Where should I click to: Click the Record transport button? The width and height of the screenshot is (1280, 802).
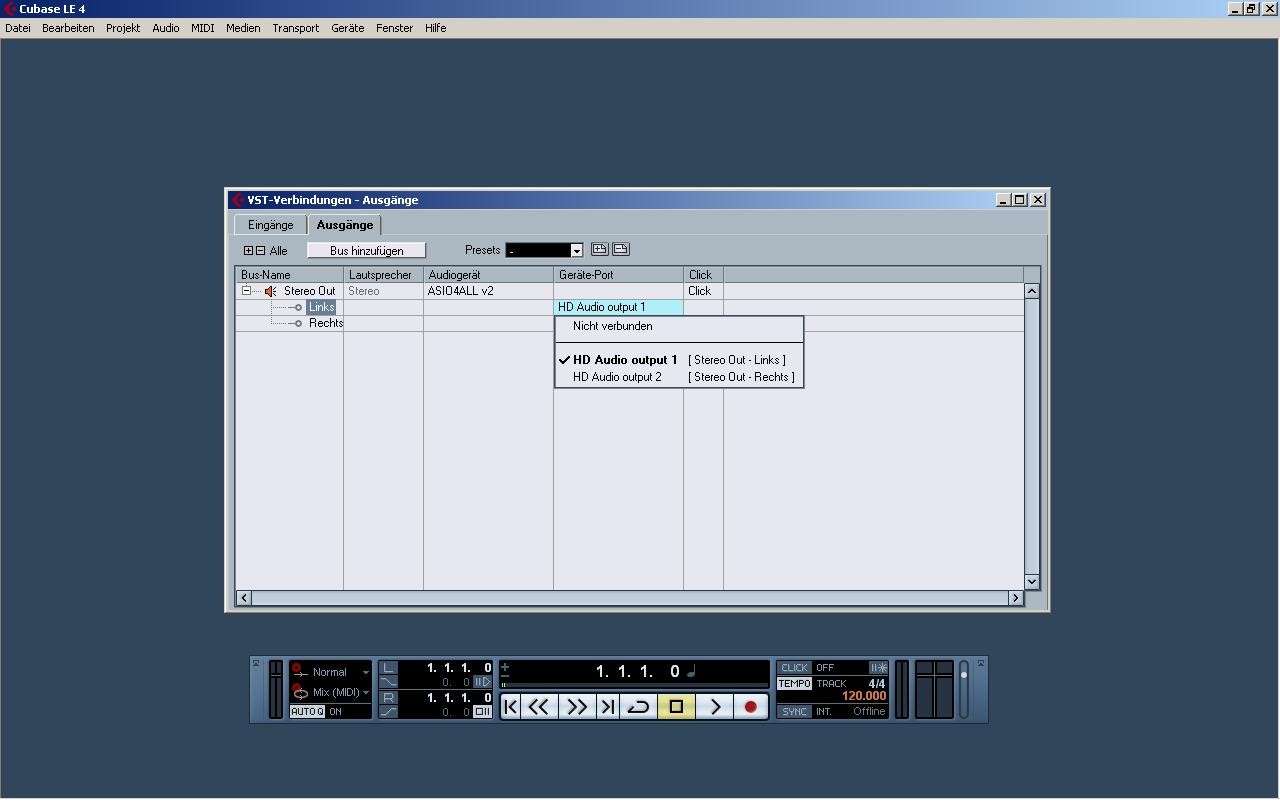pos(750,707)
